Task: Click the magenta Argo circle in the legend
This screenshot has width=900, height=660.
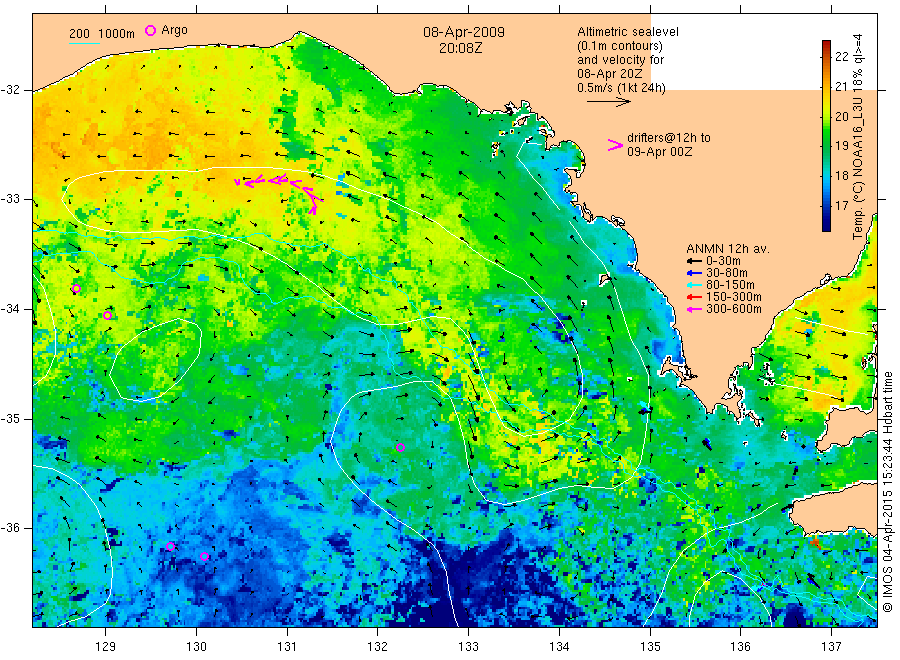Action: (150, 30)
